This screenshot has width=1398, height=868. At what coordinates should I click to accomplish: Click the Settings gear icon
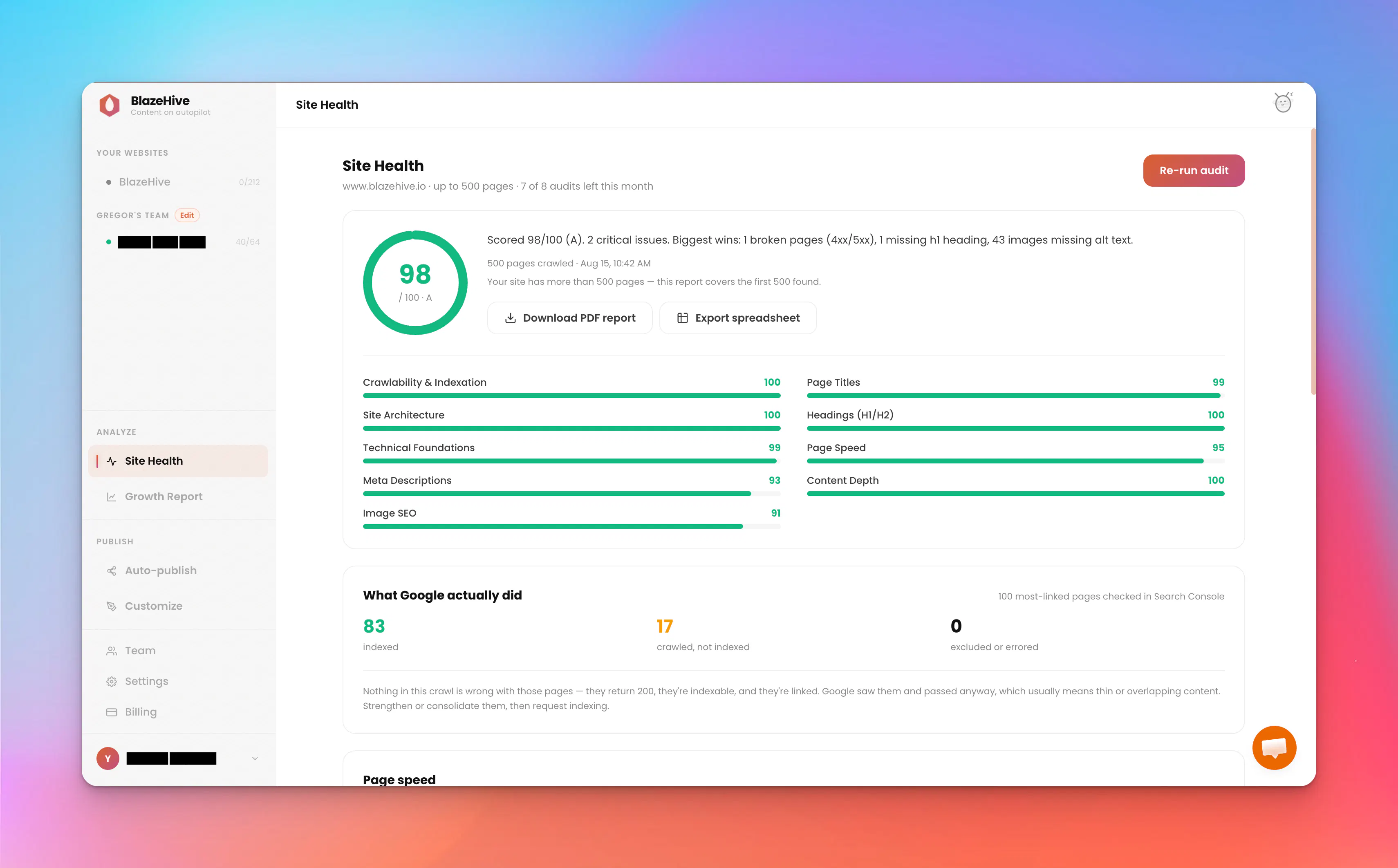pos(111,681)
